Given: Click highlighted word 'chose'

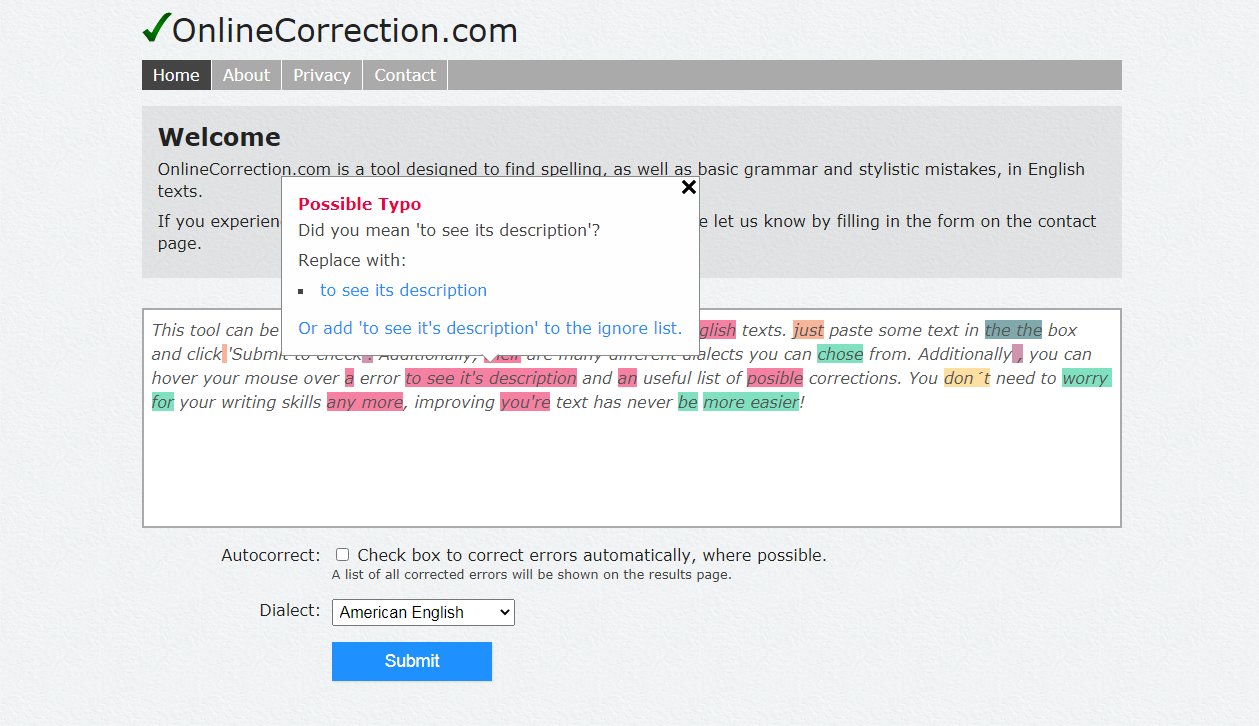Looking at the screenshot, I should (840, 354).
